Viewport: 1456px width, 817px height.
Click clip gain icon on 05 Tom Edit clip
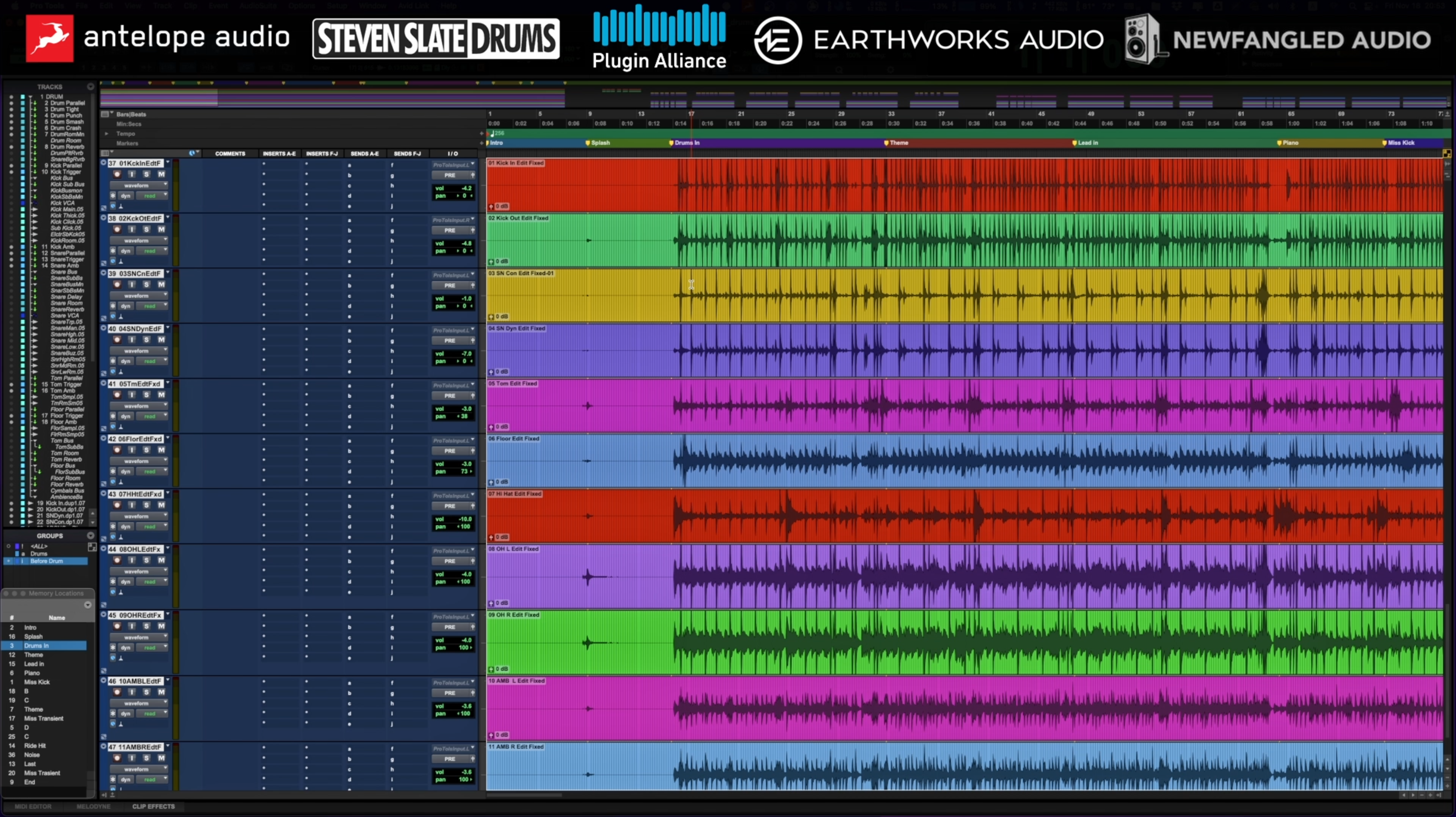(491, 427)
